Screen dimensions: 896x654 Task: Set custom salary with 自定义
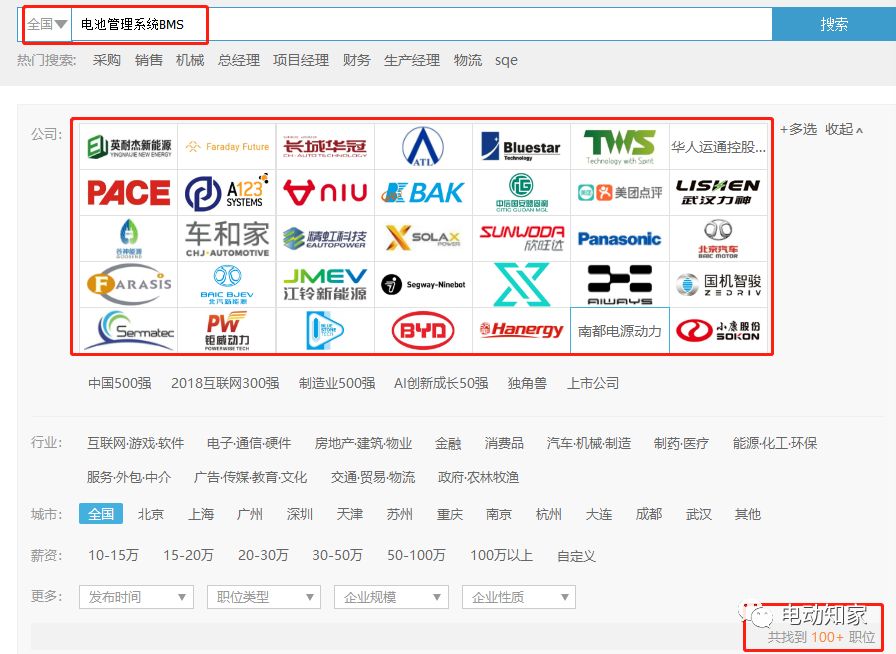[x=576, y=556]
